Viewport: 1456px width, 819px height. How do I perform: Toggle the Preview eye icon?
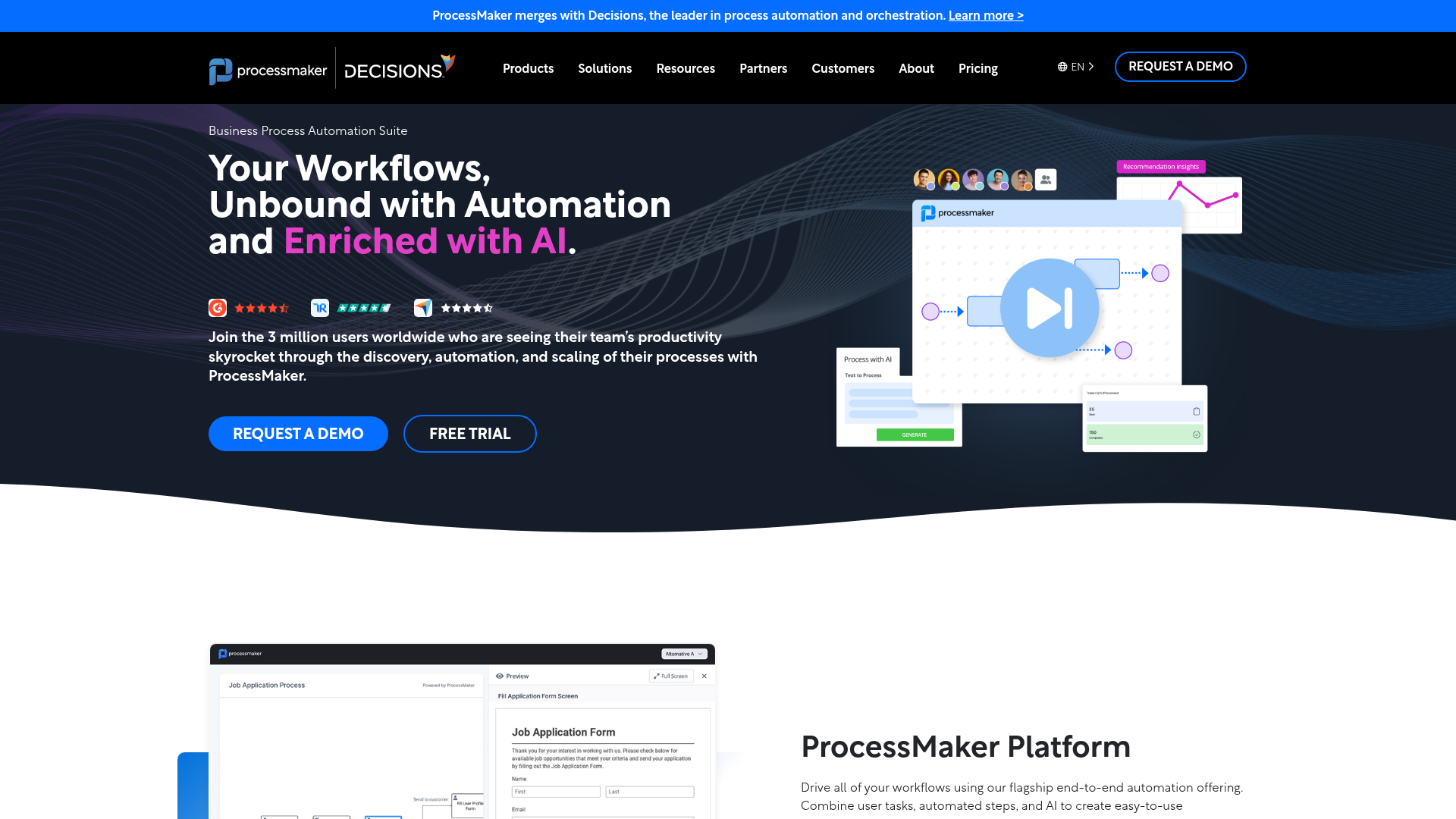click(x=499, y=676)
